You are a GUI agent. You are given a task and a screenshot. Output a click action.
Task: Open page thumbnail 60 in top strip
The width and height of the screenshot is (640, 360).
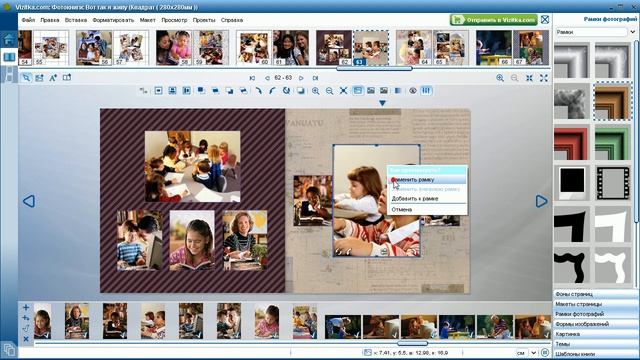(x=253, y=48)
